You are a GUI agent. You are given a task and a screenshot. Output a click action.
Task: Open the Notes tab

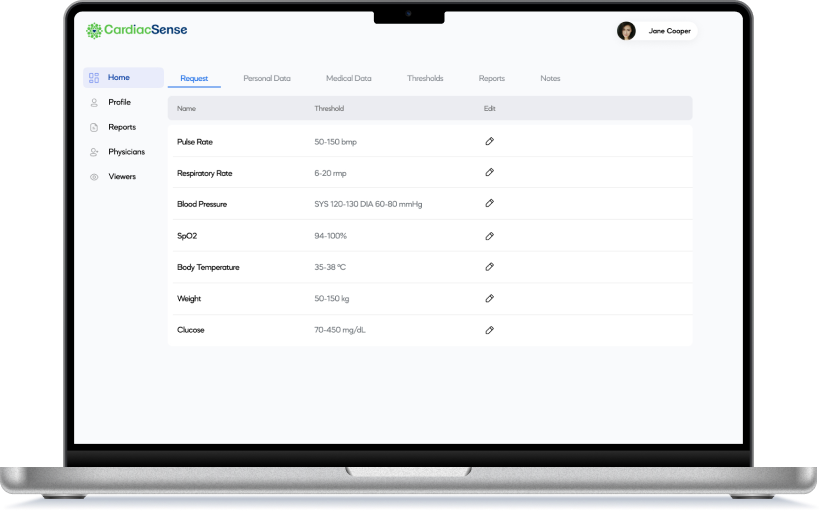click(x=550, y=78)
